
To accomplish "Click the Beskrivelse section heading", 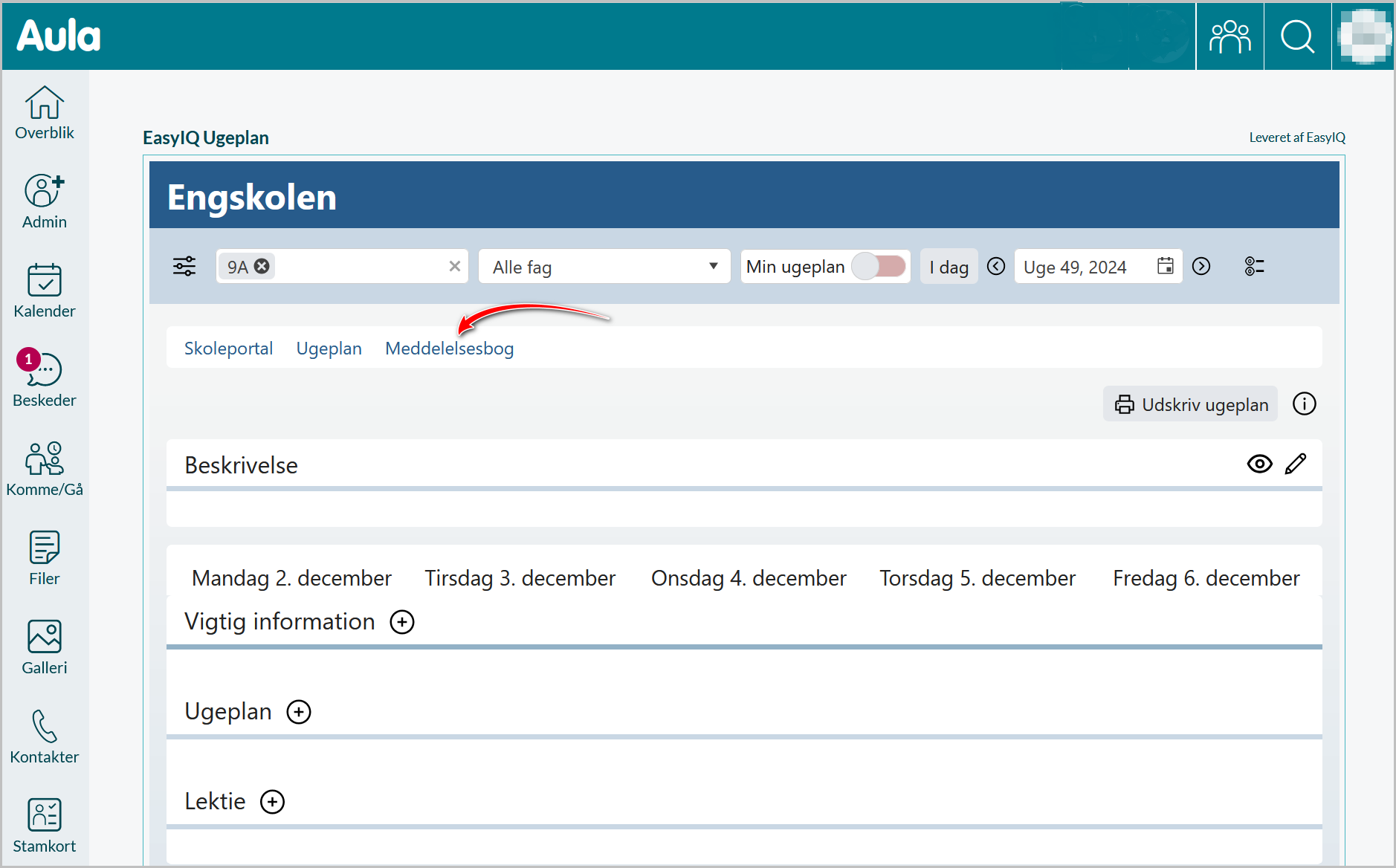I will point(241,465).
